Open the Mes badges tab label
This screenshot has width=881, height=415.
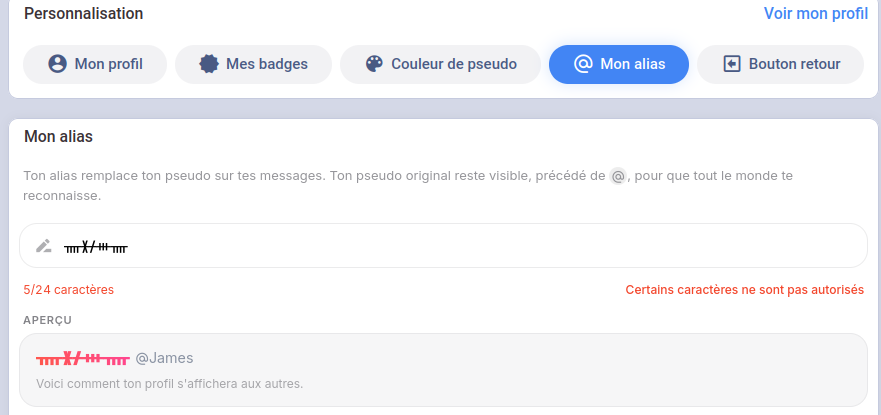click(267, 64)
